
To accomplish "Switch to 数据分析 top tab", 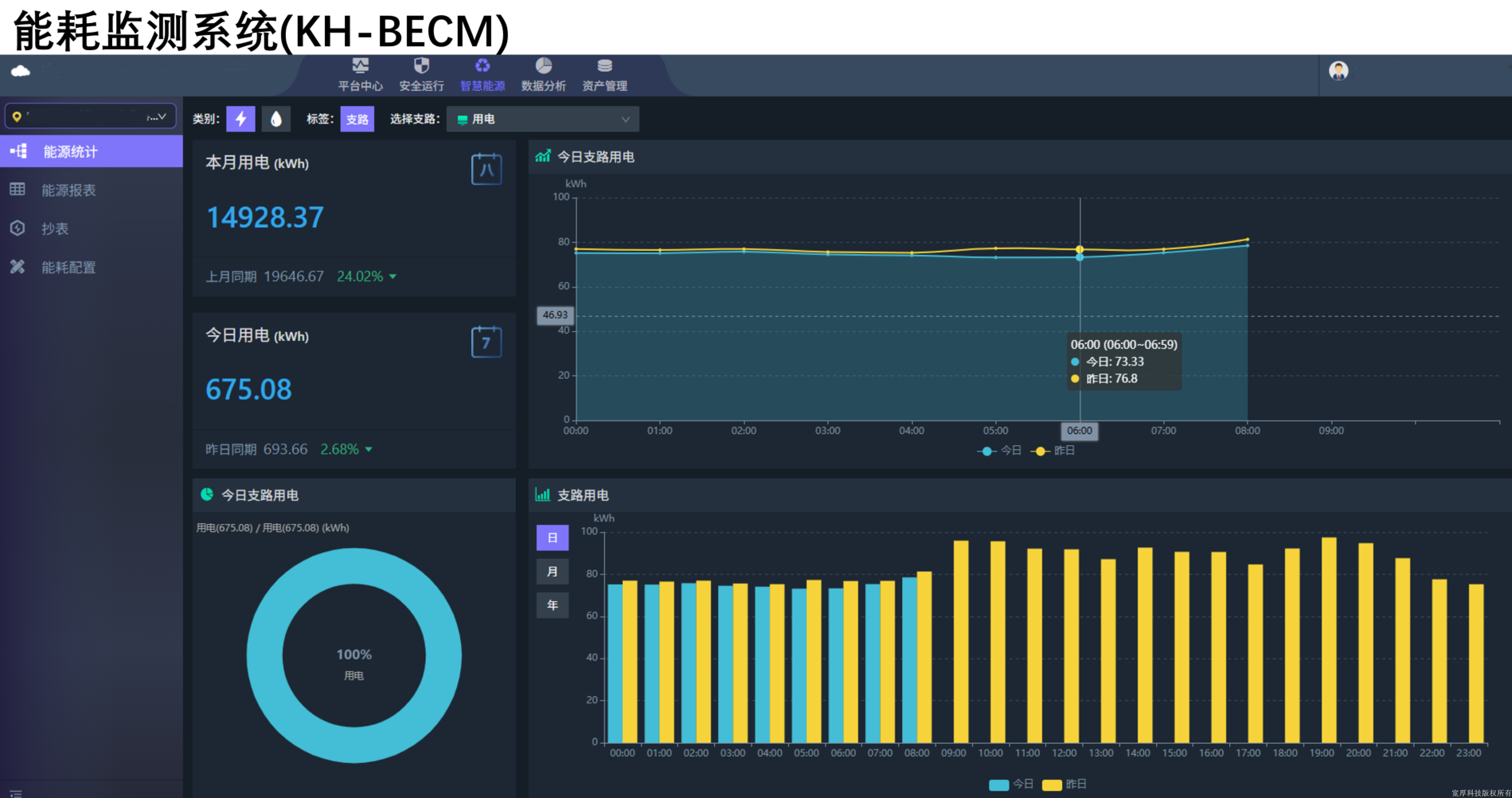I will pyautogui.click(x=543, y=74).
